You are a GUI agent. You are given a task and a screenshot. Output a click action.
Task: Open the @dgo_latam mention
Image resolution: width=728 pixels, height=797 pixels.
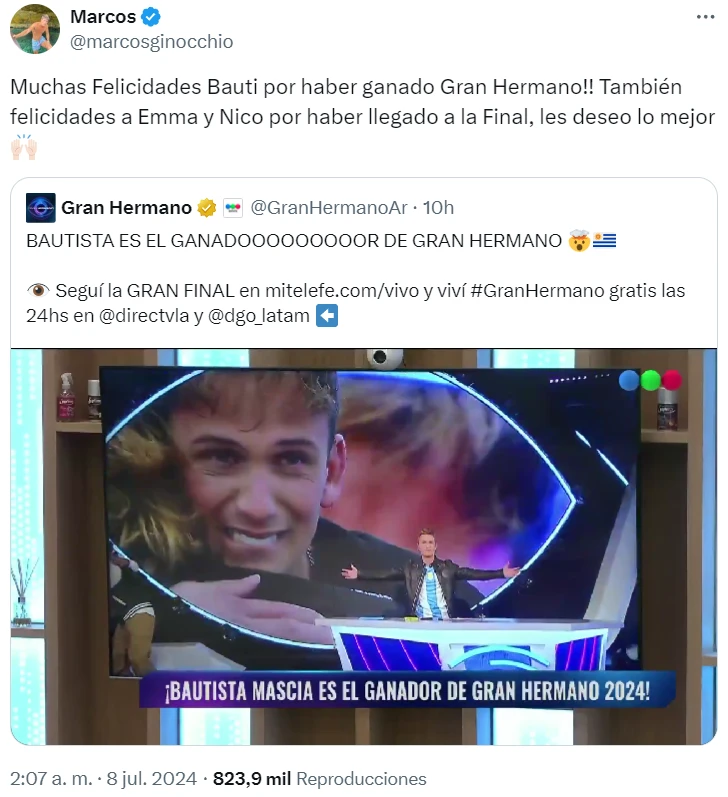click(x=259, y=316)
